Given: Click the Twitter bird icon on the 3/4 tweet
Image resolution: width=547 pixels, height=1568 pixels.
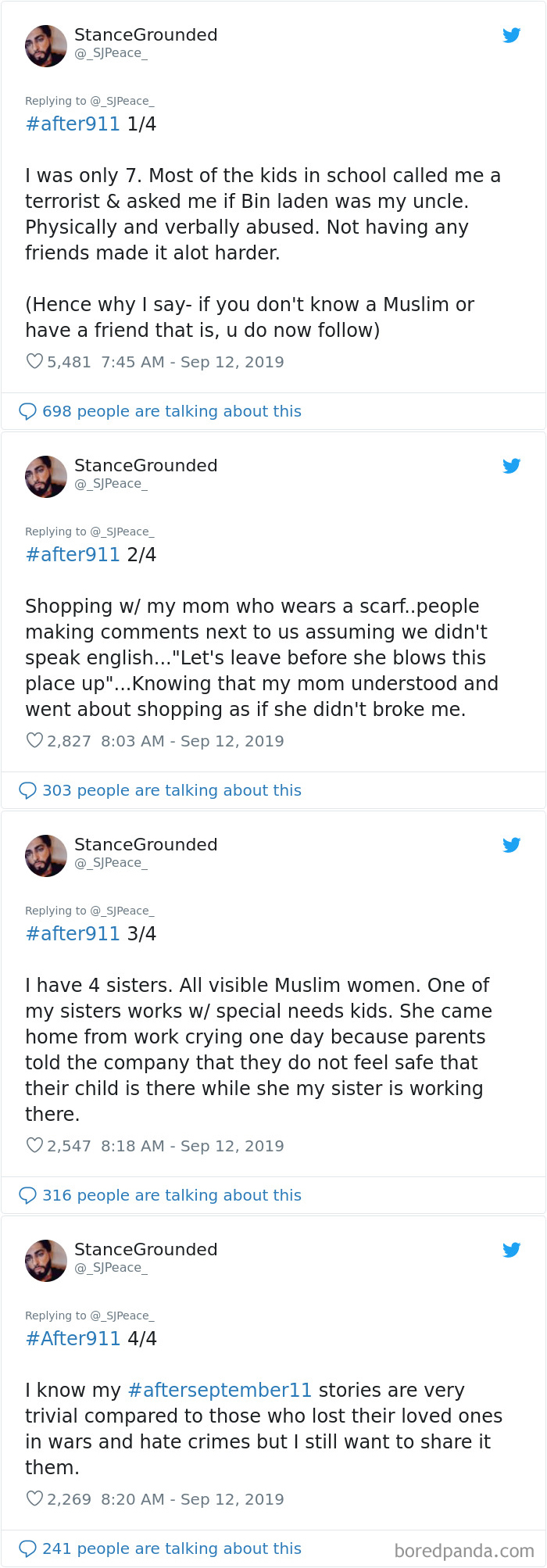Looking at the screenshot, I should pyautogui.click(x=512, y=845).
